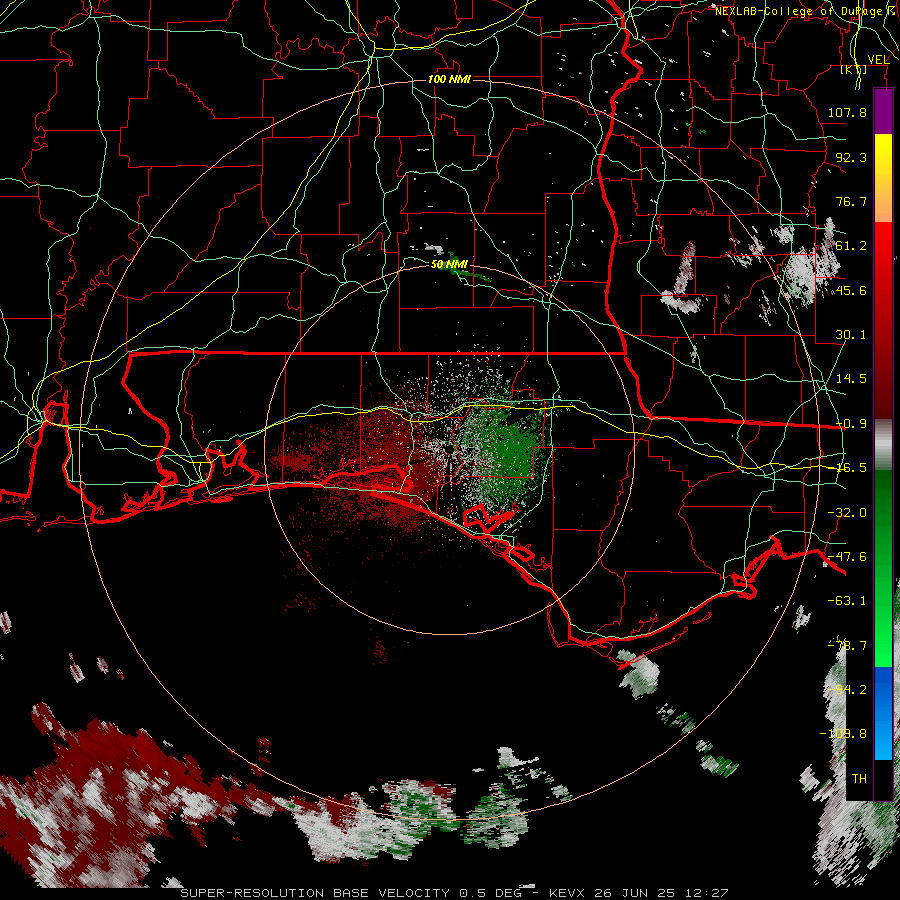Click the -109.8 velocity scale value
Image resolution: width=900 pixels, height=900 pixels.
[843, 734]
